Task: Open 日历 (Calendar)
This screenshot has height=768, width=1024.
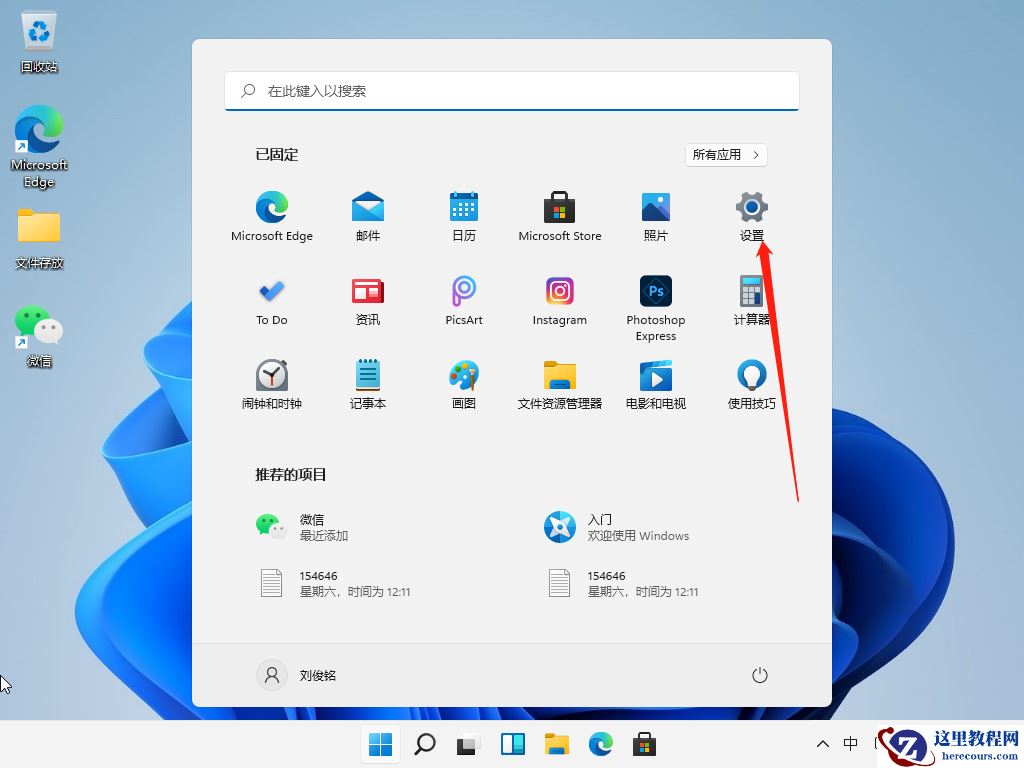Action: coord(463,211)
